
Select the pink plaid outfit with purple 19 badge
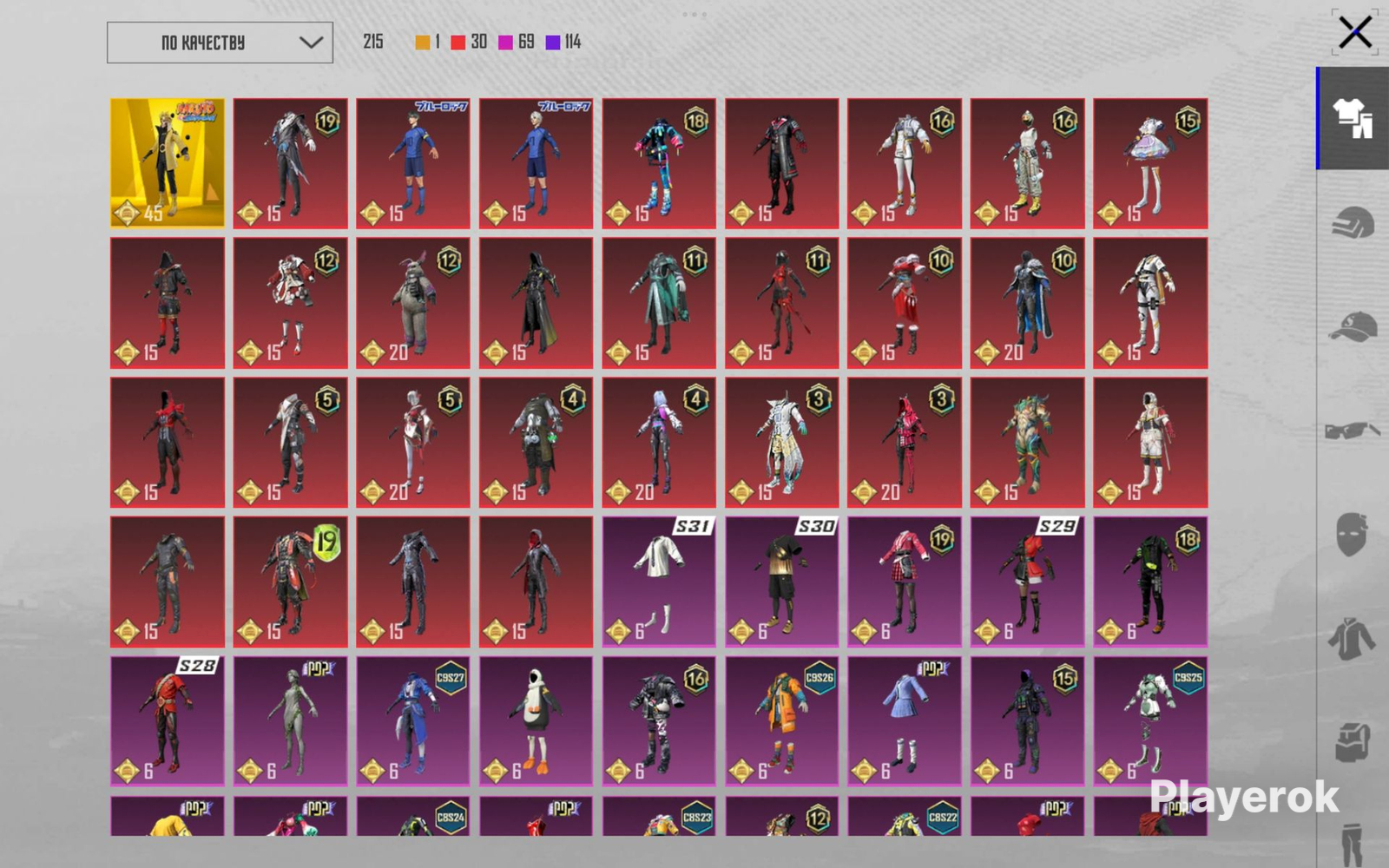[x=905, y=582]
